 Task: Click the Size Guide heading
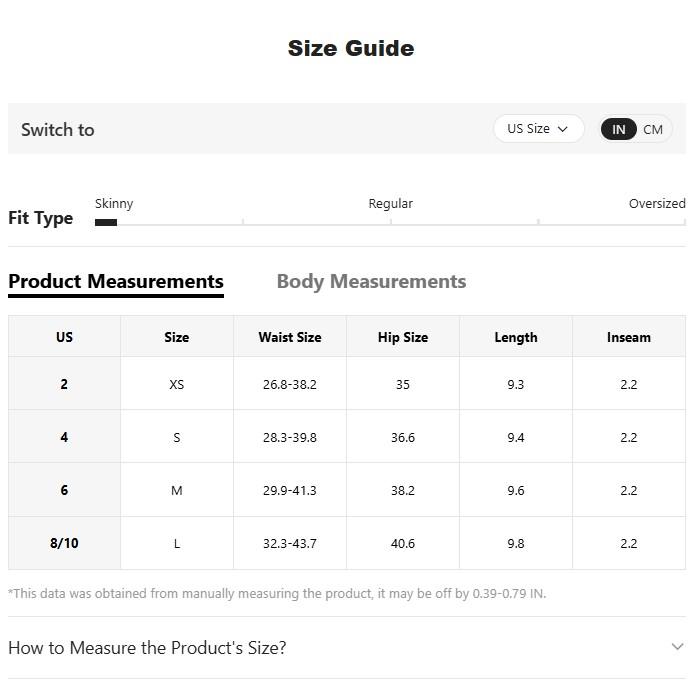click(x=351, y=48)
